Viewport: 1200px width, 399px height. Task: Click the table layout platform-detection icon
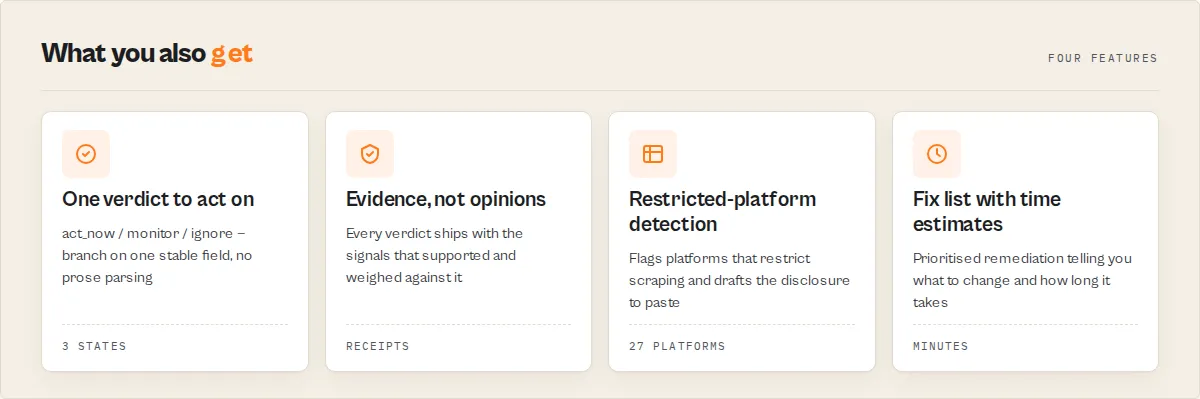[653, 154]
